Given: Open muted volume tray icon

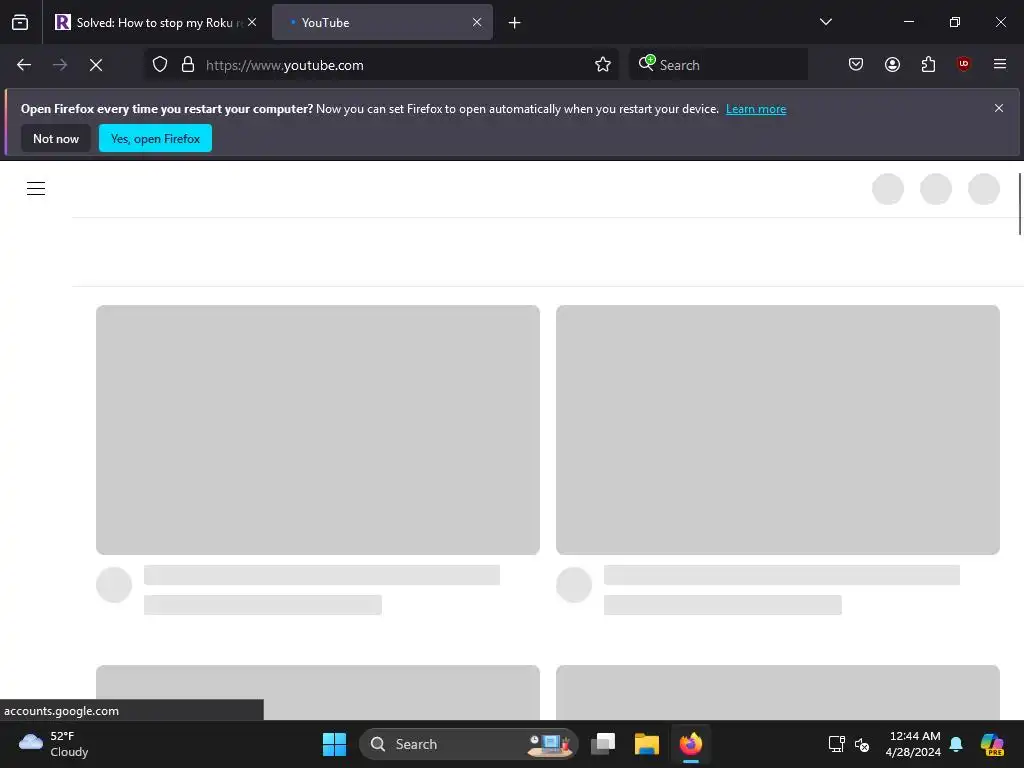Looking at the screenshot, I should tap(862, 744).
